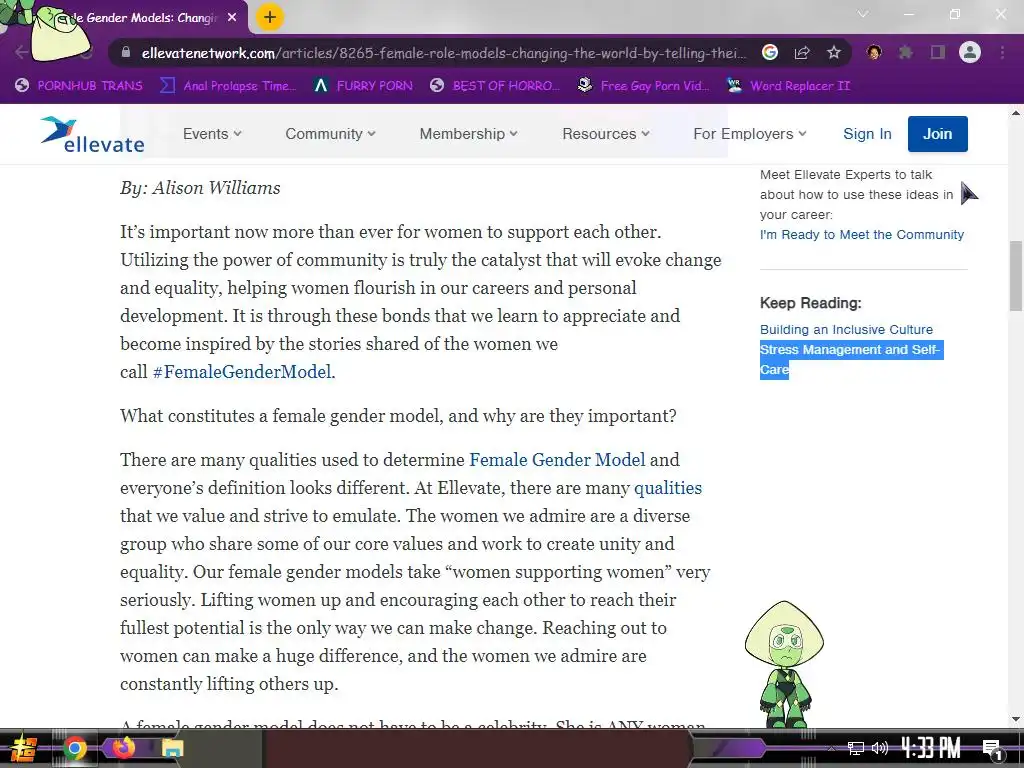Click the 4:33 PM taskbar clock

931,748
